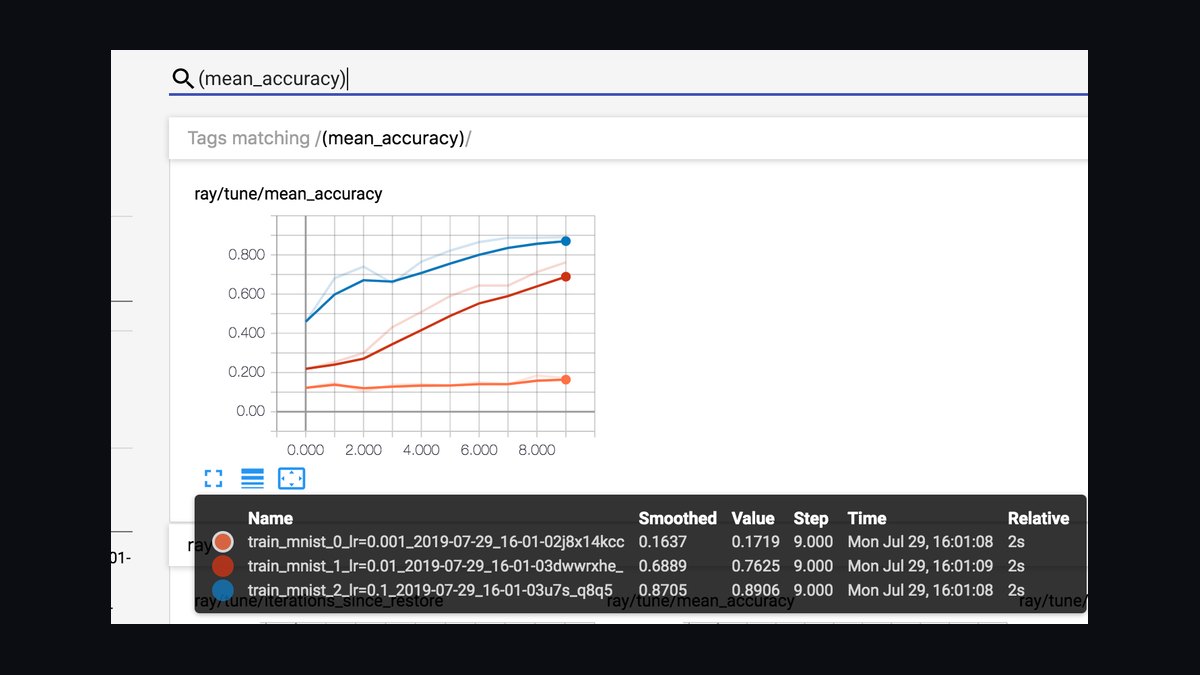Image resolution: width=1200 pixels, height=675 pixels.
Task: Click the 4.000 x-axis label
Action: 421,450
